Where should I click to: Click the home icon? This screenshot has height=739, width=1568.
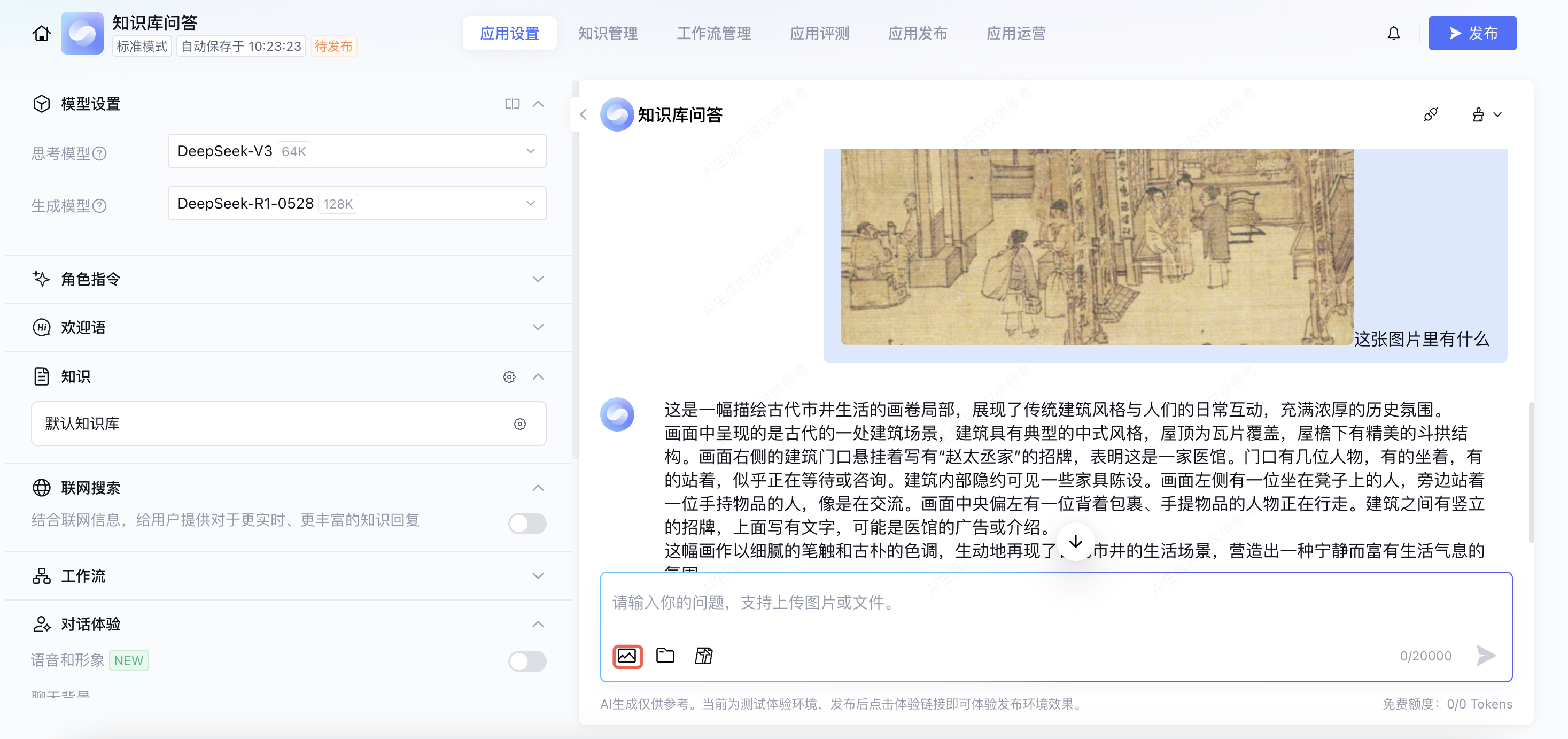pyautogui.click(x=41, y=34)
